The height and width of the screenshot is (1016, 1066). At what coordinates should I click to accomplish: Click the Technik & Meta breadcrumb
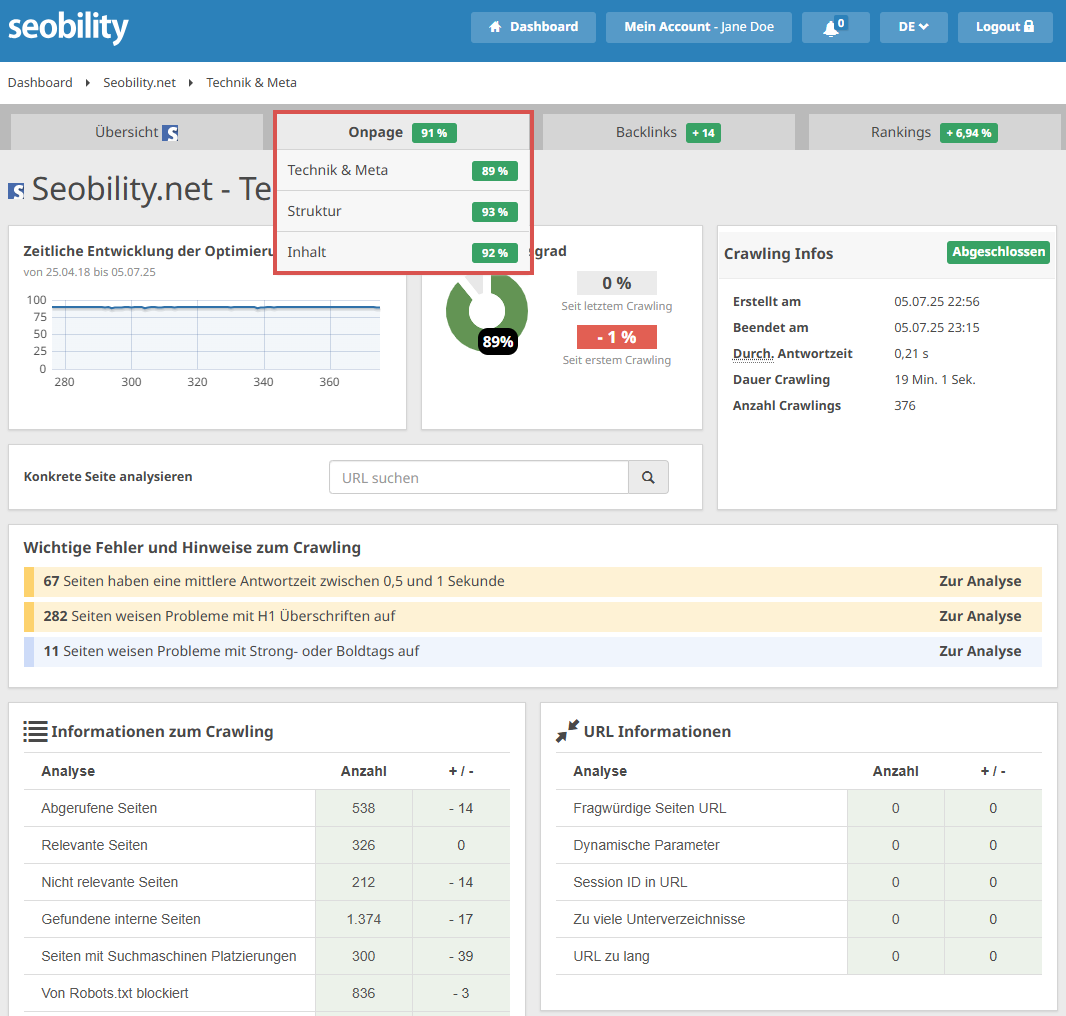[252, 82]
